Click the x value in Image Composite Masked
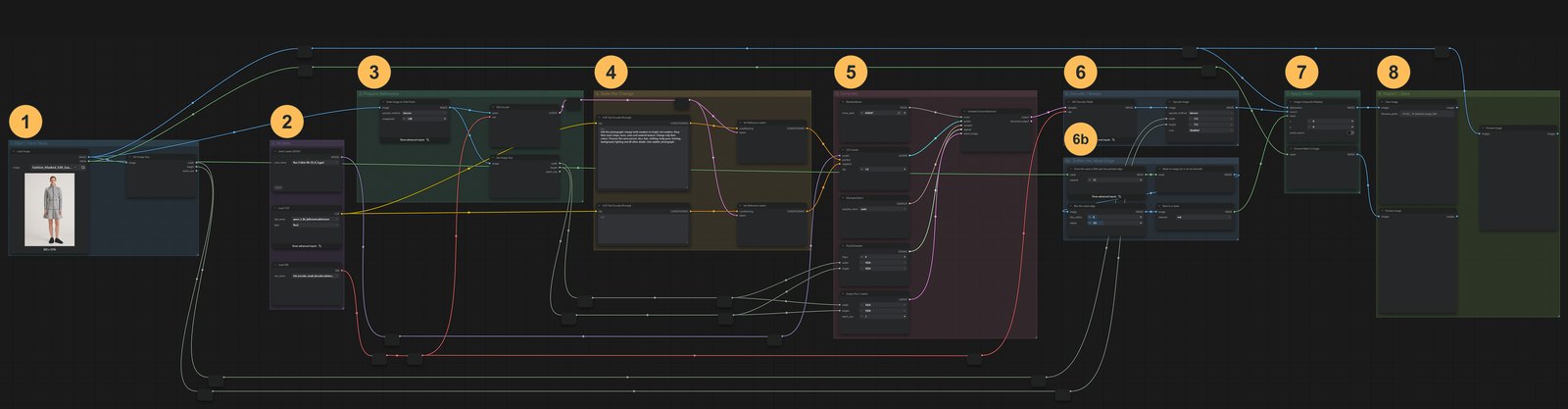1568x409 pixels. click(1331, 121)
